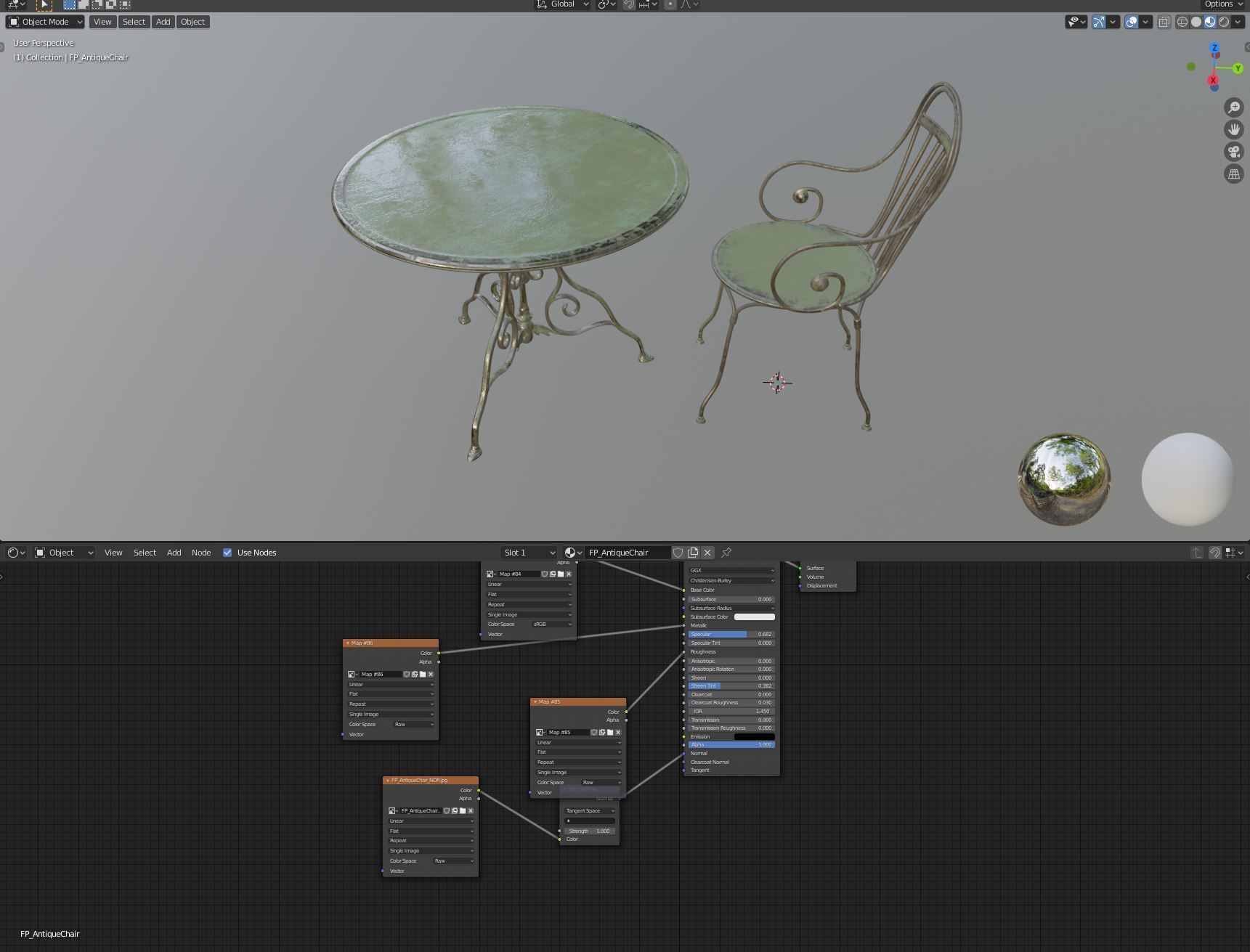Toggle node snapping magnet in node editor
Screen dimensions: 1250x952
click(1214, 553)
